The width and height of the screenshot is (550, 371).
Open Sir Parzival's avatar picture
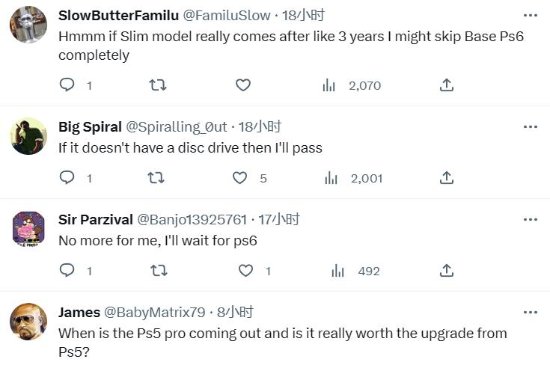[28, 229]
